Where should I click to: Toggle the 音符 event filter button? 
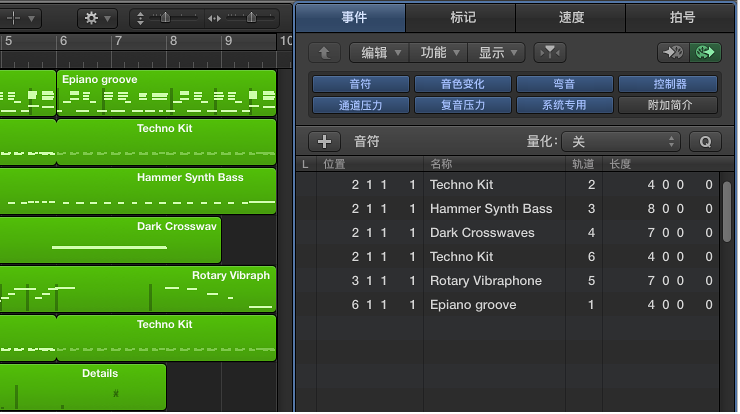360,84
